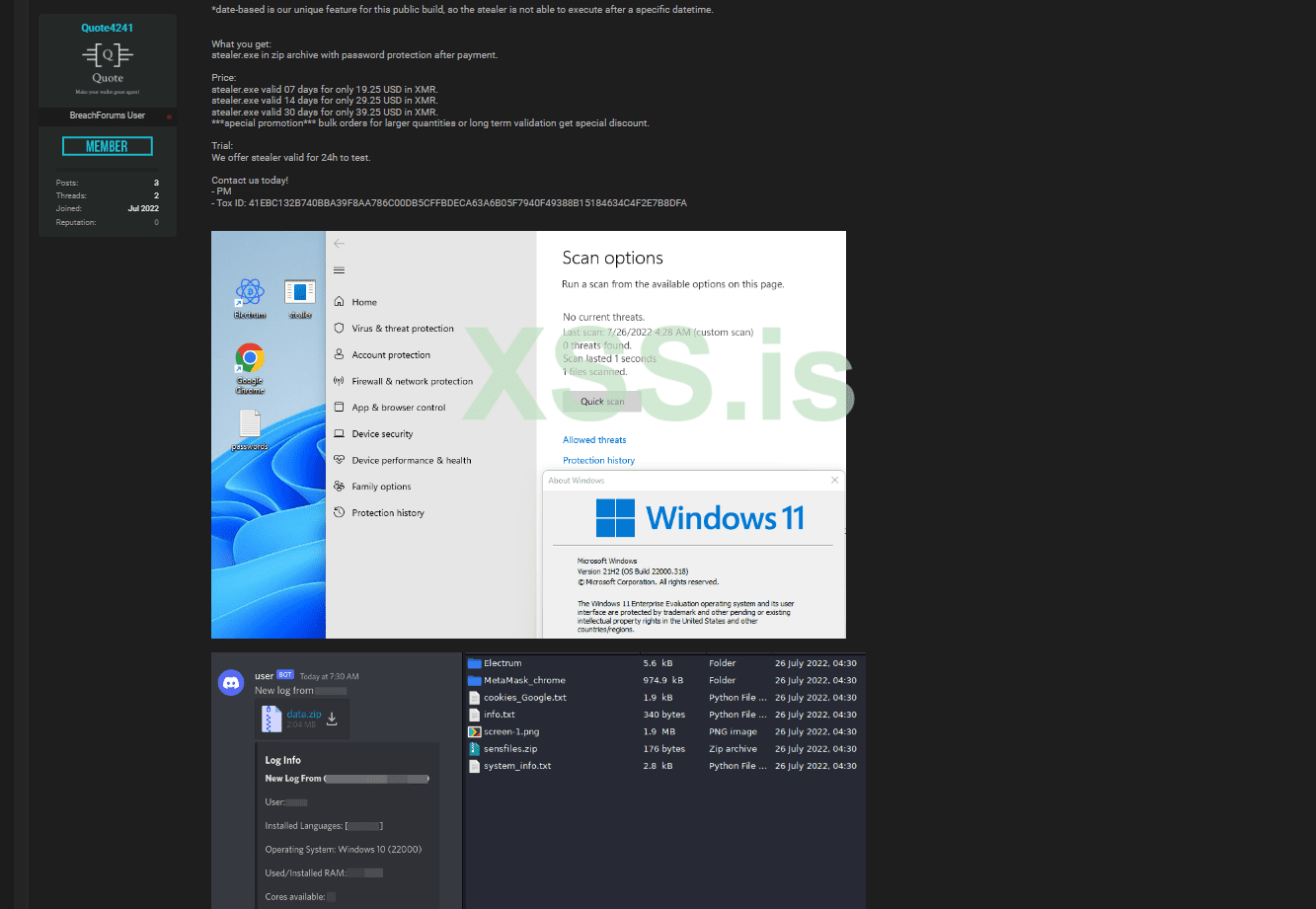This screenshot has width=1316, height=909.
Task: Click the App & browser control icon
Action: pos(340,408)
